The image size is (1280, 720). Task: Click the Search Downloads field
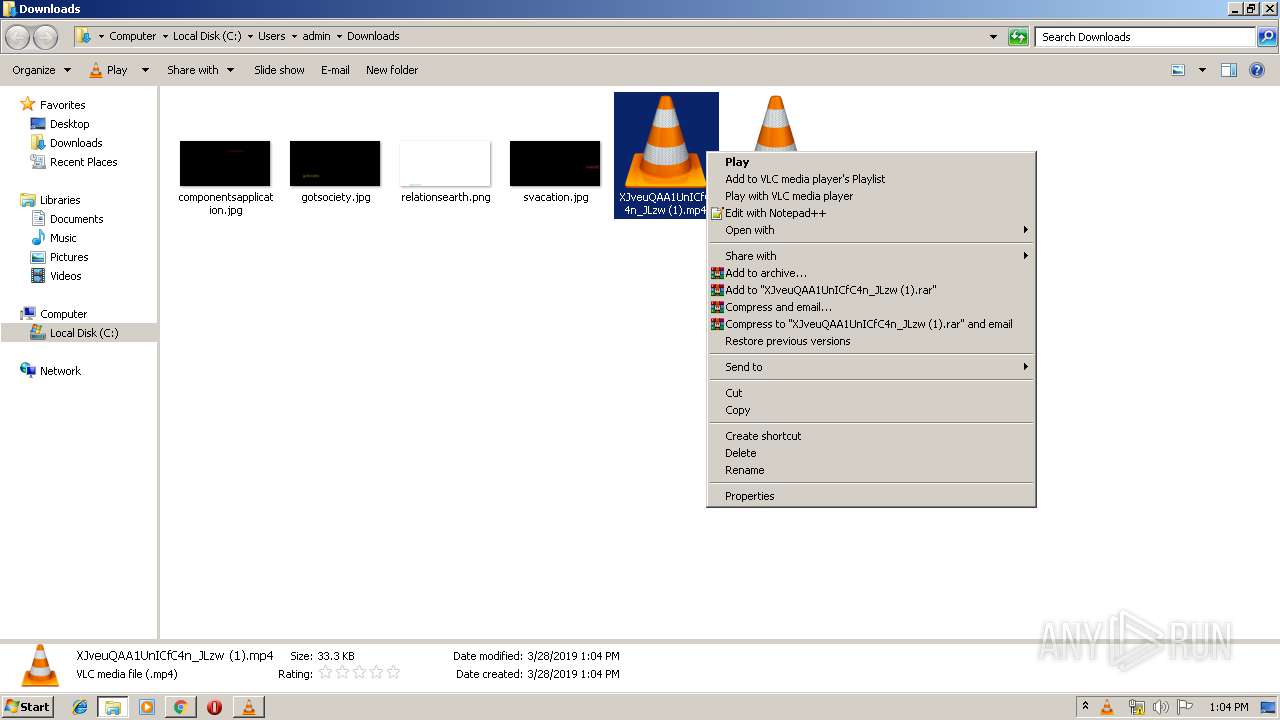click(1145, 37)
